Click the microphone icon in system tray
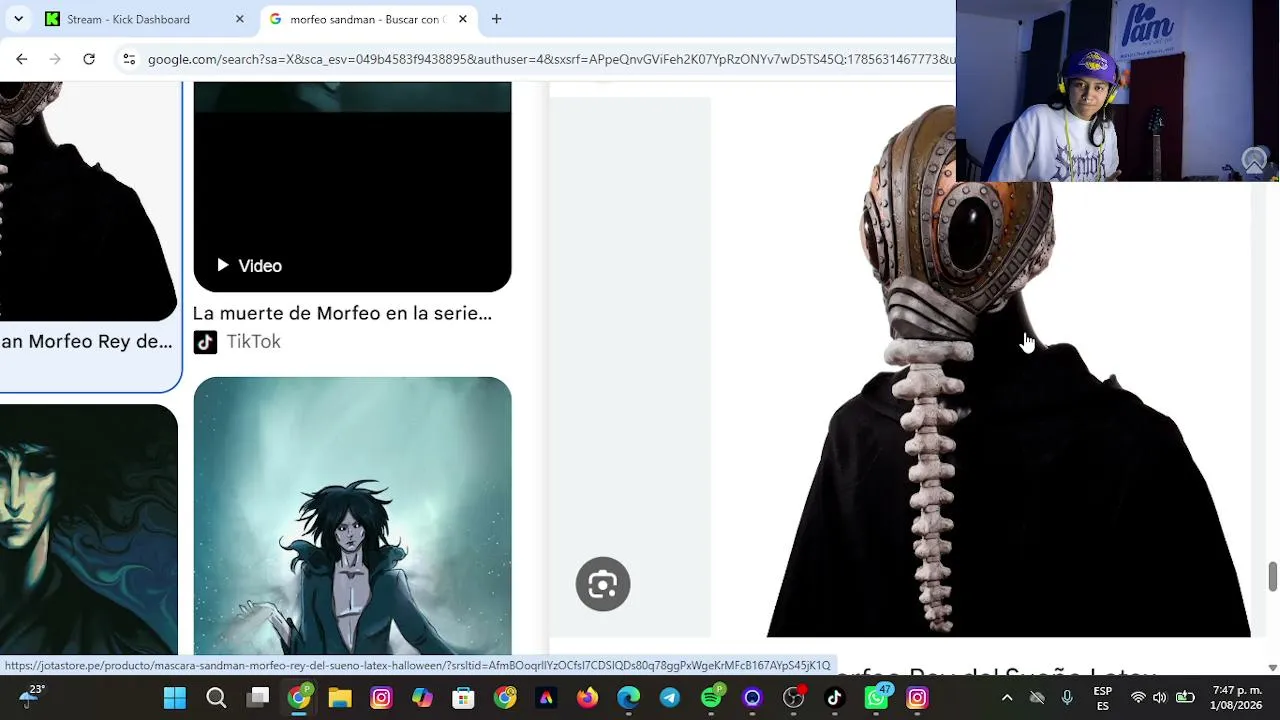The image size is (1280, 720). [1067, 698]
